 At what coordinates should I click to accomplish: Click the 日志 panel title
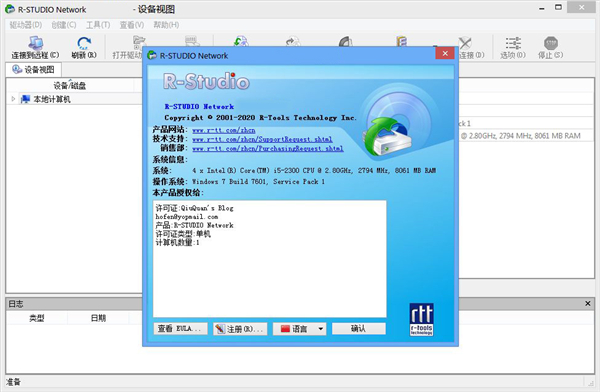pos(16,304)
